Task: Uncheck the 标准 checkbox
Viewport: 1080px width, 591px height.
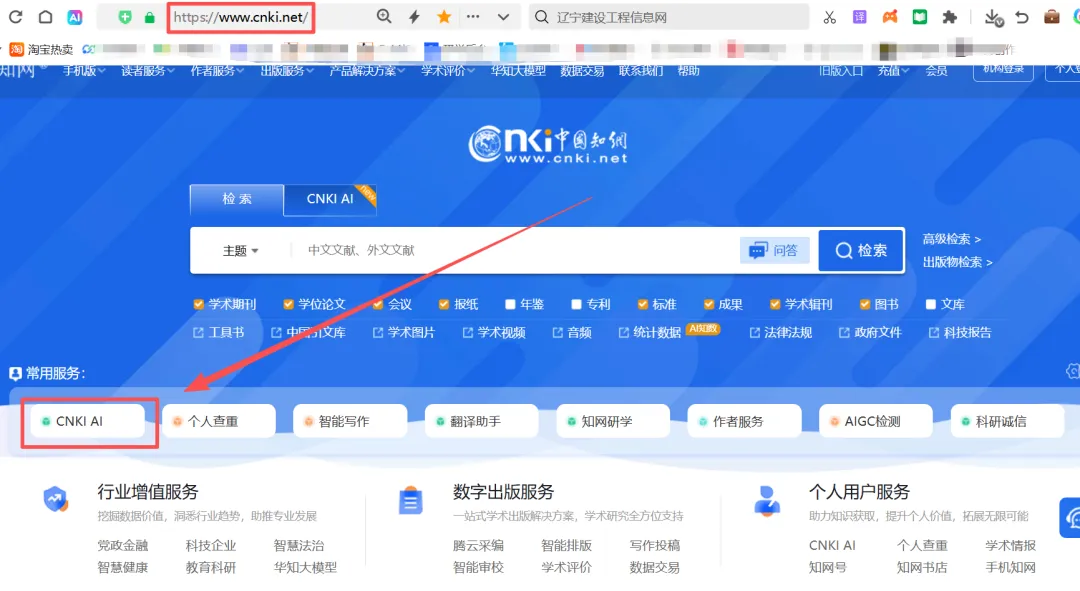Action: [643, 304]
